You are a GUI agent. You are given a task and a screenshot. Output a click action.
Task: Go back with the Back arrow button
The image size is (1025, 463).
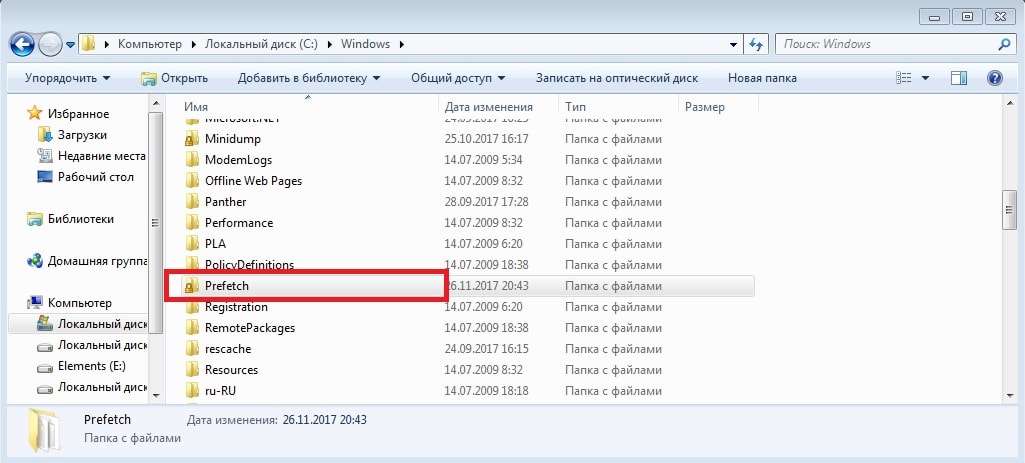click(22, 44)
